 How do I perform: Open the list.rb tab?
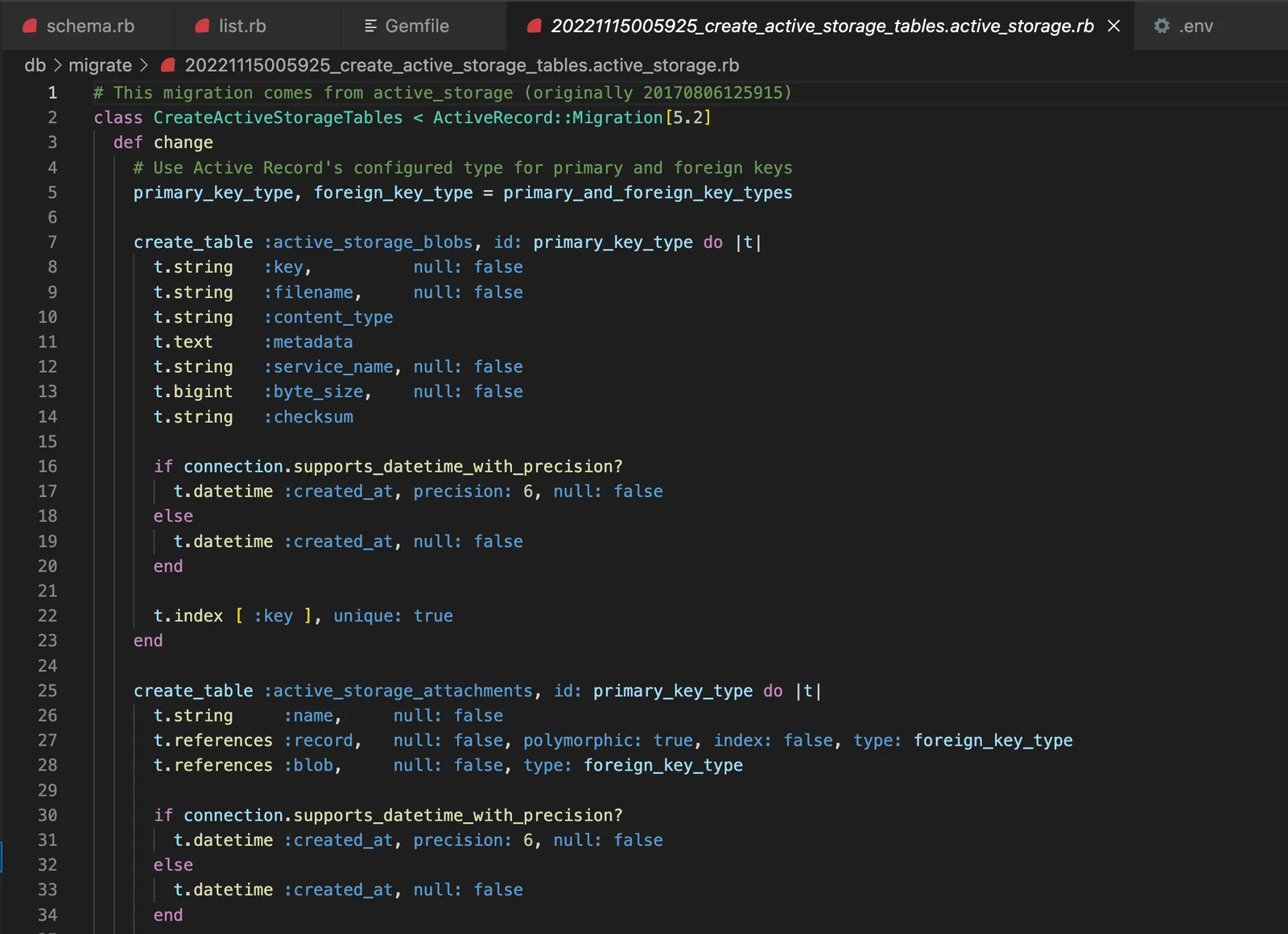tap(257, 26)
